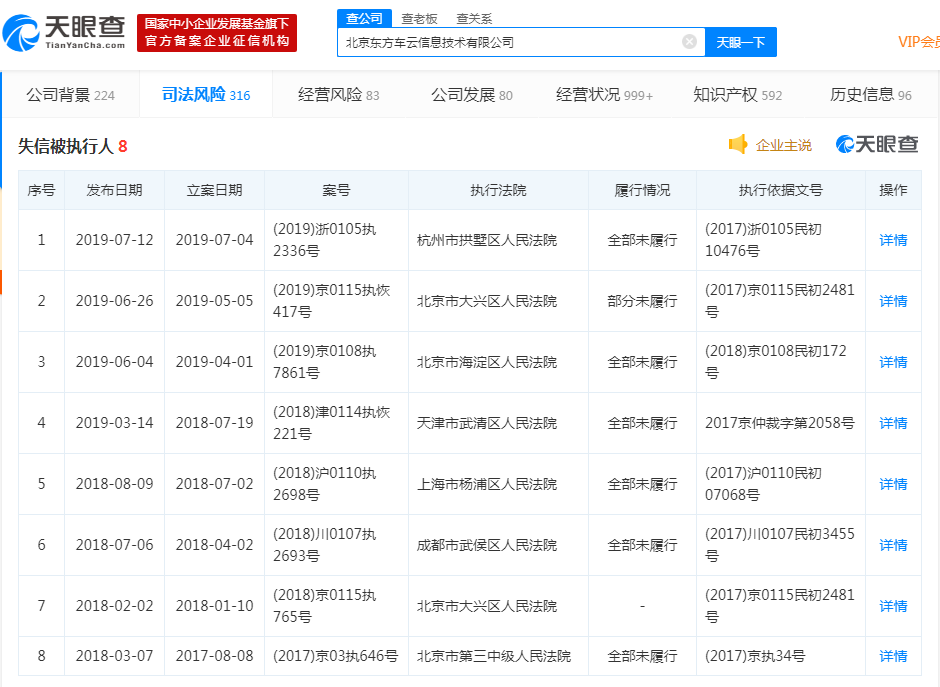Click the 发布日期 column header

click(115, 191)
